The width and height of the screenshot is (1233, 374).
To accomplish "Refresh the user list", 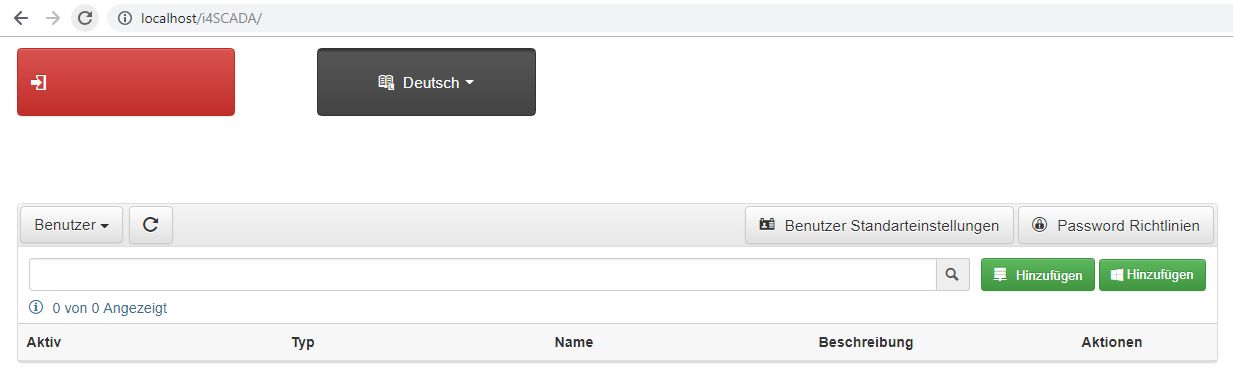I will coord(151,225).
